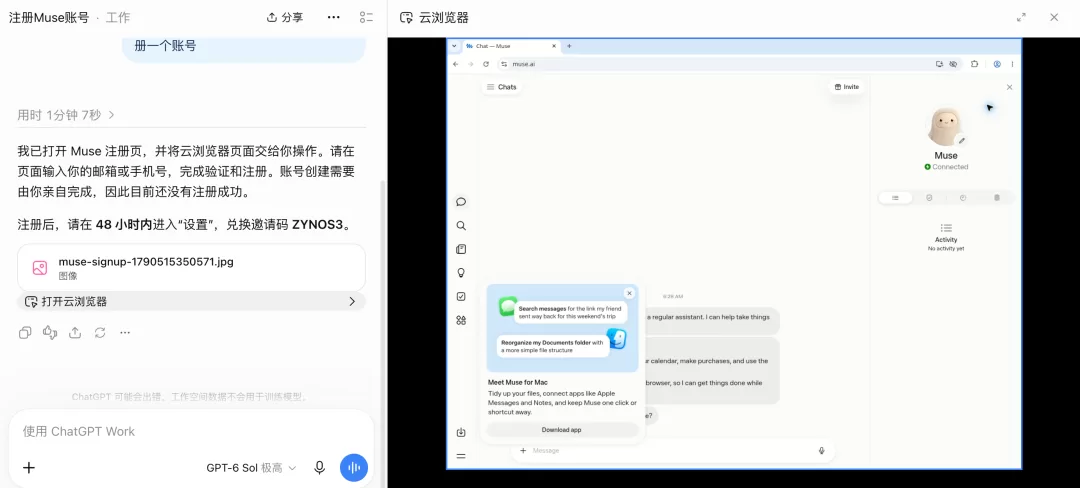The height and width of the screenshot is (488, 1080).
Task: Dismiss the 'Meet Muse for Mac' popup
Action: (629, 293)
